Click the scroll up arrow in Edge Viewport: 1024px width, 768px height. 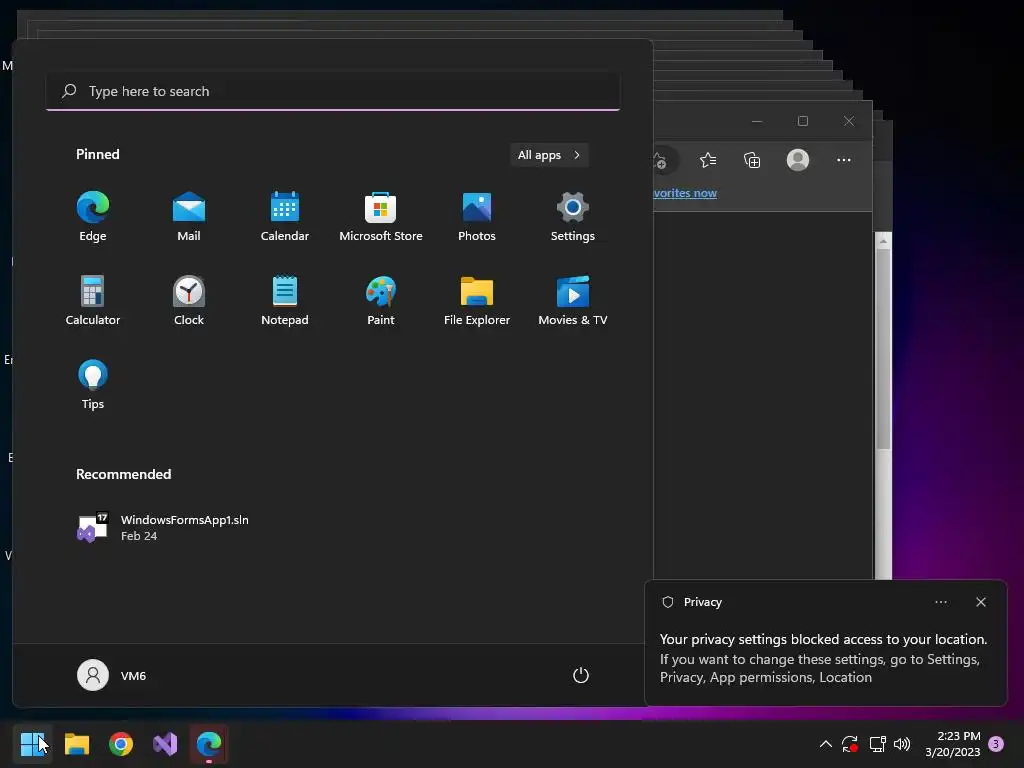(x=884, y=241)
